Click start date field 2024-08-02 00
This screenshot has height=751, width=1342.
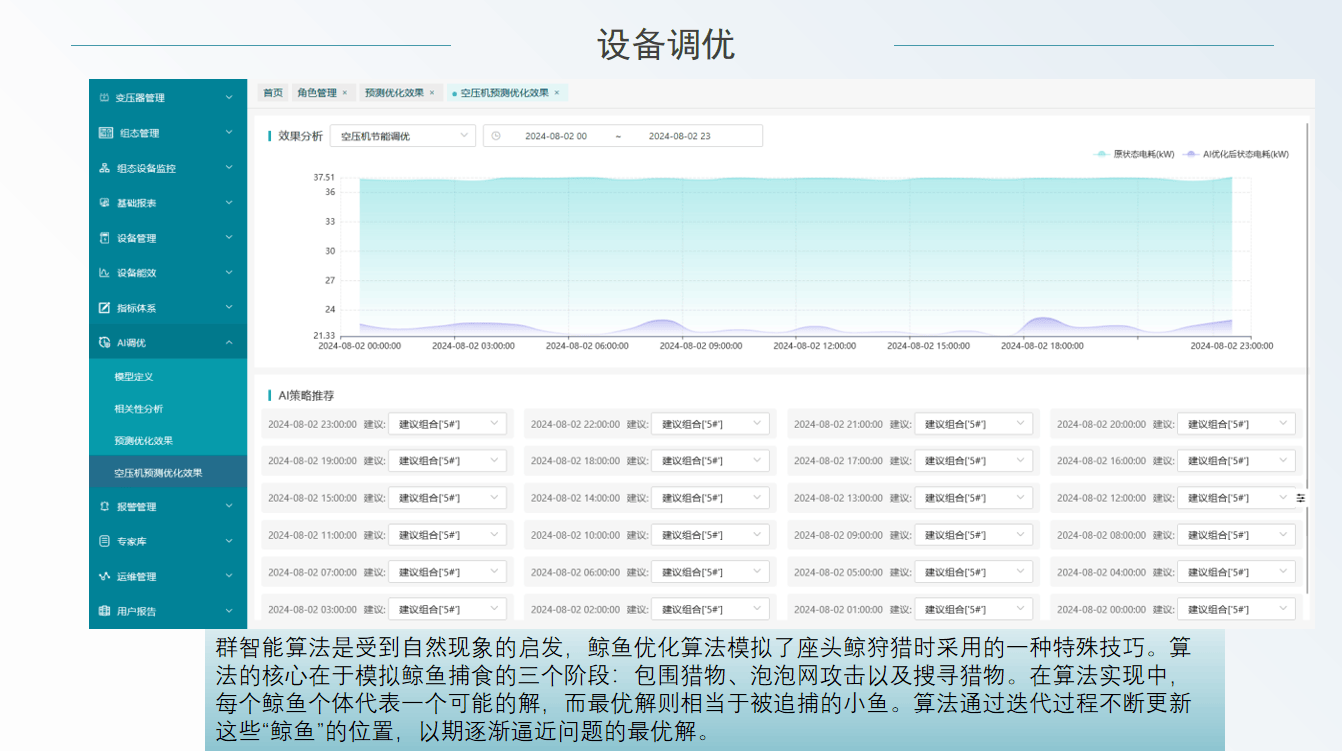[x=556, y=136]
